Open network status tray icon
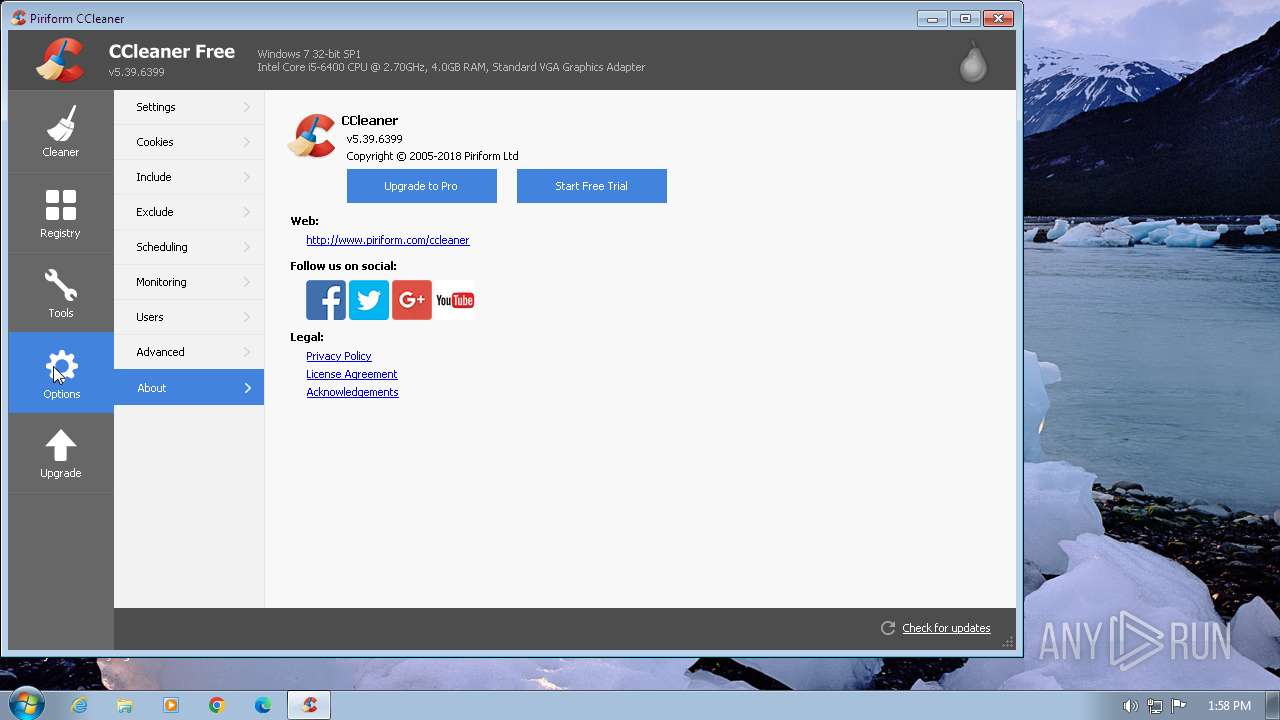1280x720 pixels. (1154, 705)
